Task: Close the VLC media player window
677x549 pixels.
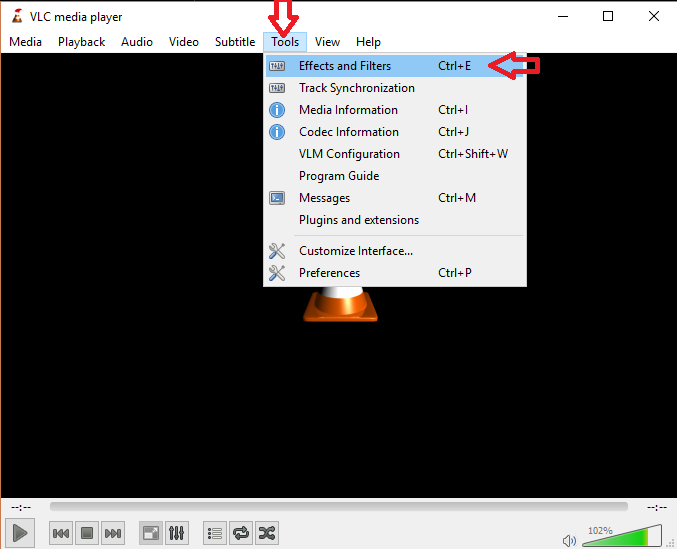Action: (654, 16)
